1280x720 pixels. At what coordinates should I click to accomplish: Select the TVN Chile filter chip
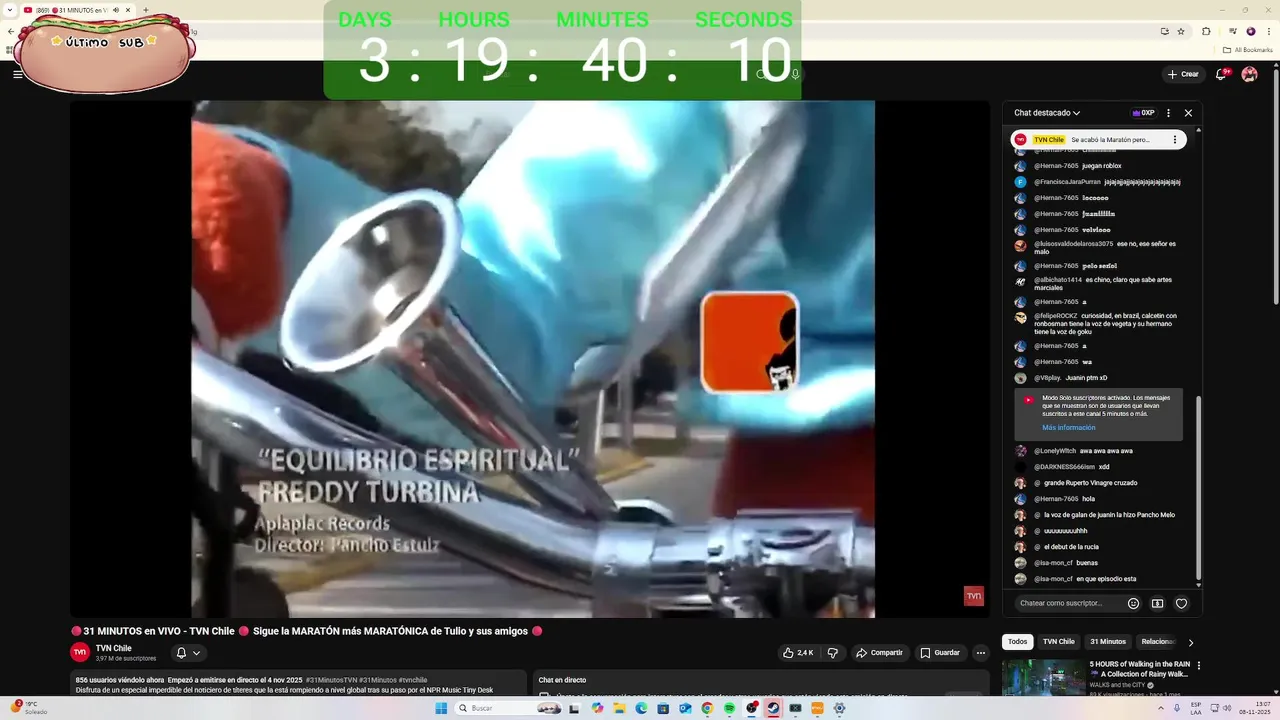pyautogui.click(x=1058, y=642)
